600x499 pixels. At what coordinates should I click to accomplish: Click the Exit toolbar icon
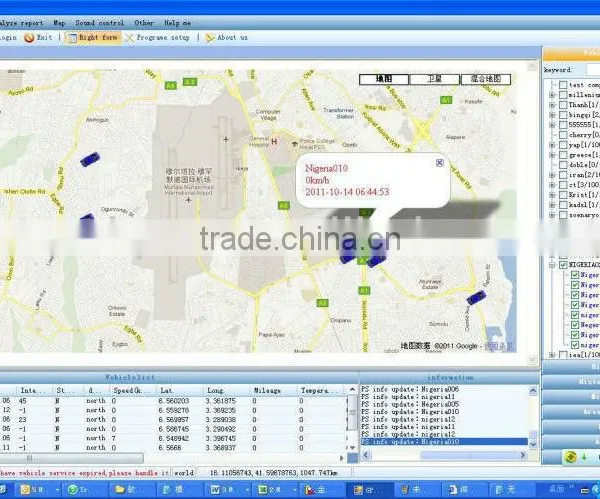(x=29, y=38)
